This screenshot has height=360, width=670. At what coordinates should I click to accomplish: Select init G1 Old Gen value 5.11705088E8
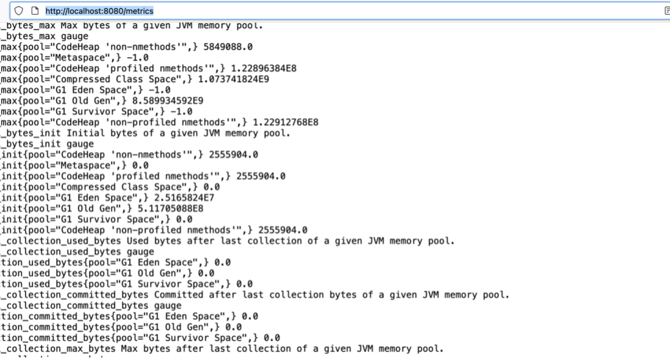[x=170, y=208]
